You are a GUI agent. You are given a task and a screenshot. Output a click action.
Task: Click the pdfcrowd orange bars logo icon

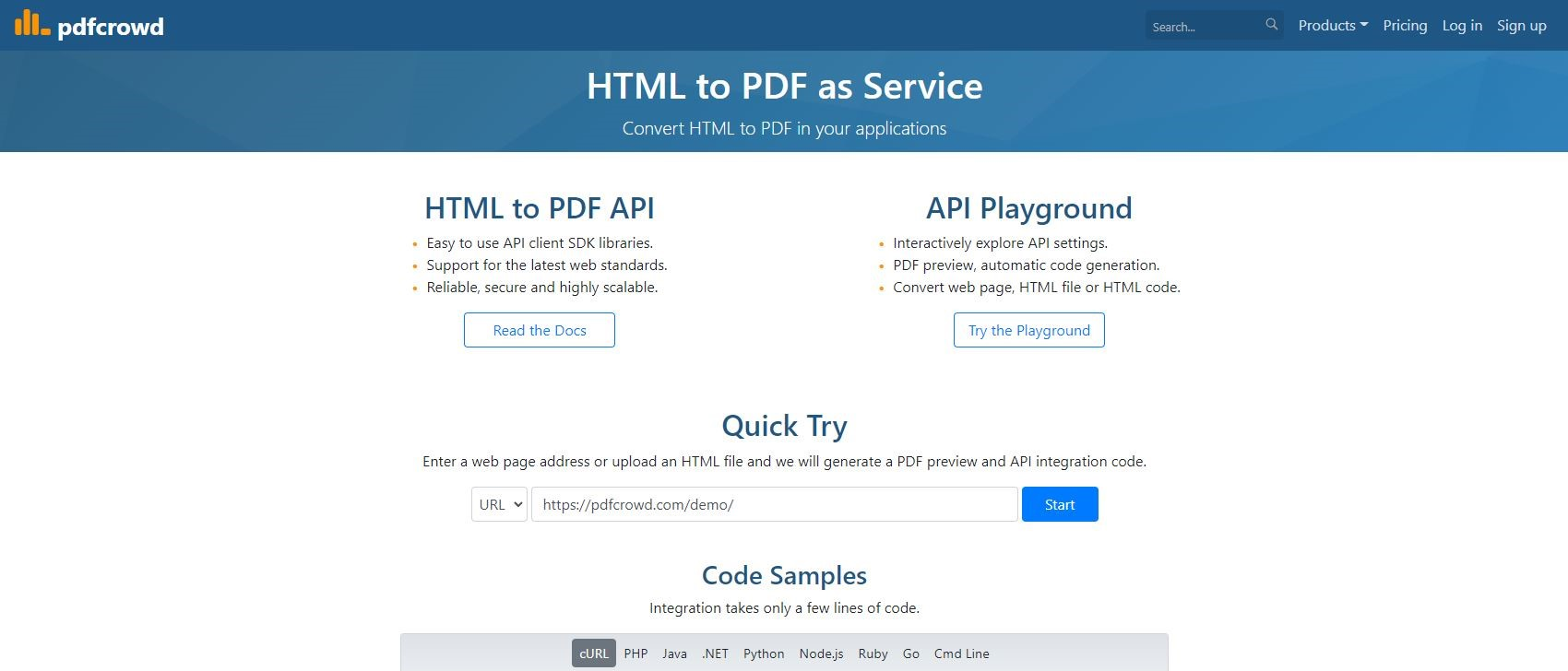click(32, 23)
